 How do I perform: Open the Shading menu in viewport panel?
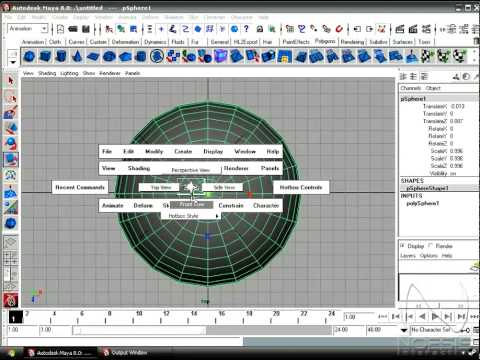(47, 73)
